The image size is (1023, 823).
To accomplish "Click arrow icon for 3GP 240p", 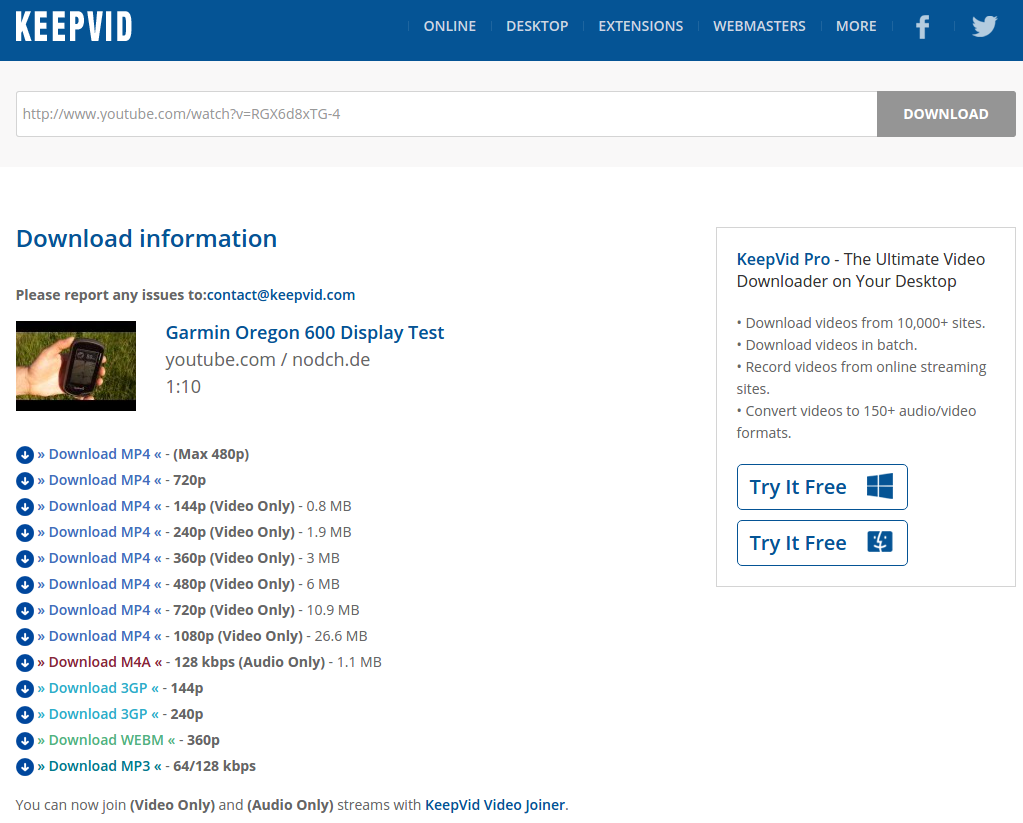I will pyautogui.click(x=25, y=715).
